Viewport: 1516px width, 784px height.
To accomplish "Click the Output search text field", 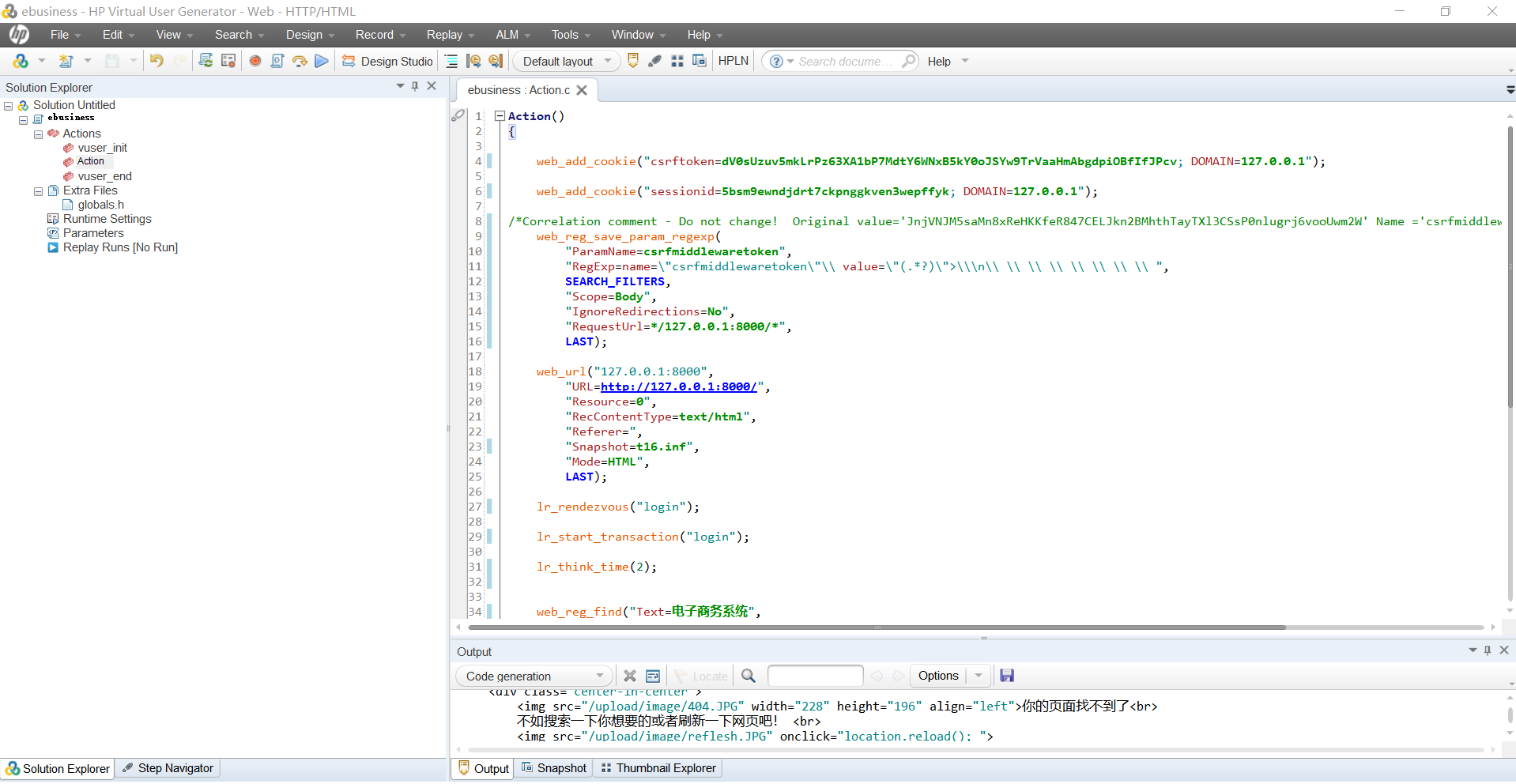I will tap(815, 676).
